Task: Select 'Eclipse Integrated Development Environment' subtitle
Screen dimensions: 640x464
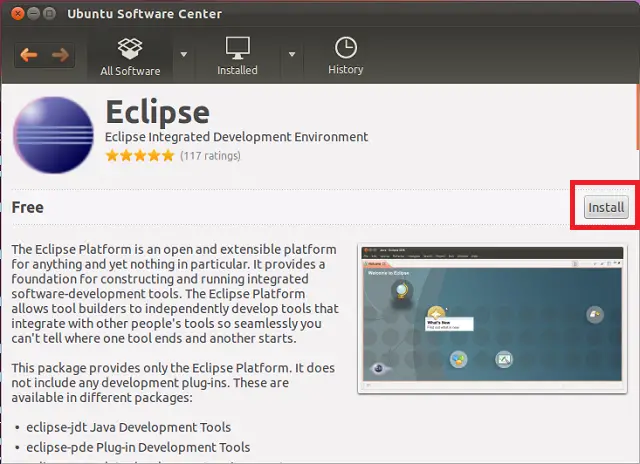Action: click(236, 137)
